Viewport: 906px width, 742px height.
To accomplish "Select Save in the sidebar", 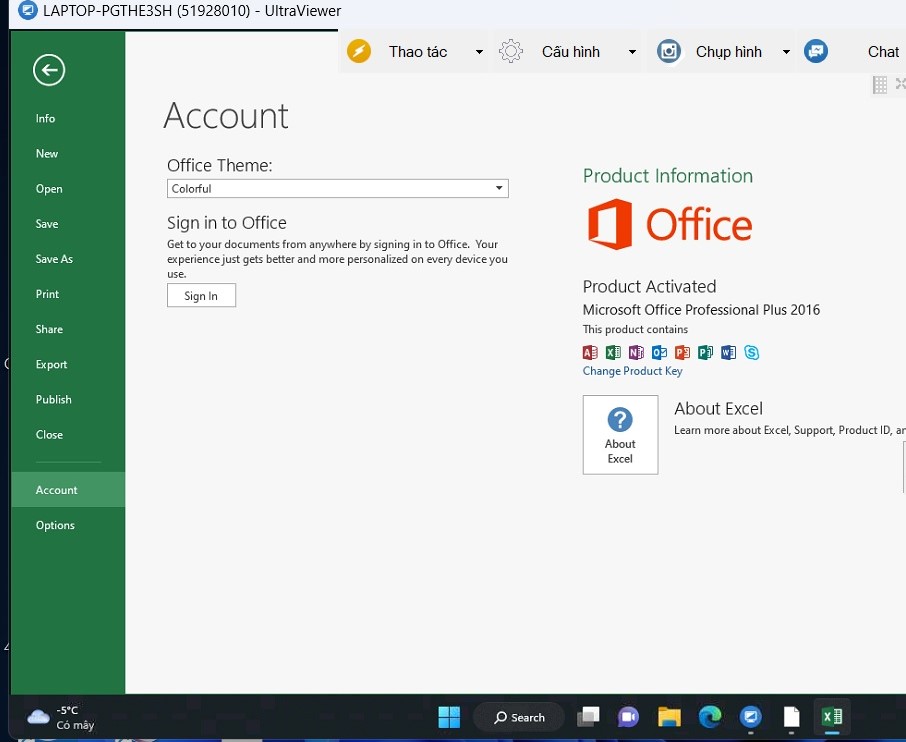I will [x=47, y=224].
